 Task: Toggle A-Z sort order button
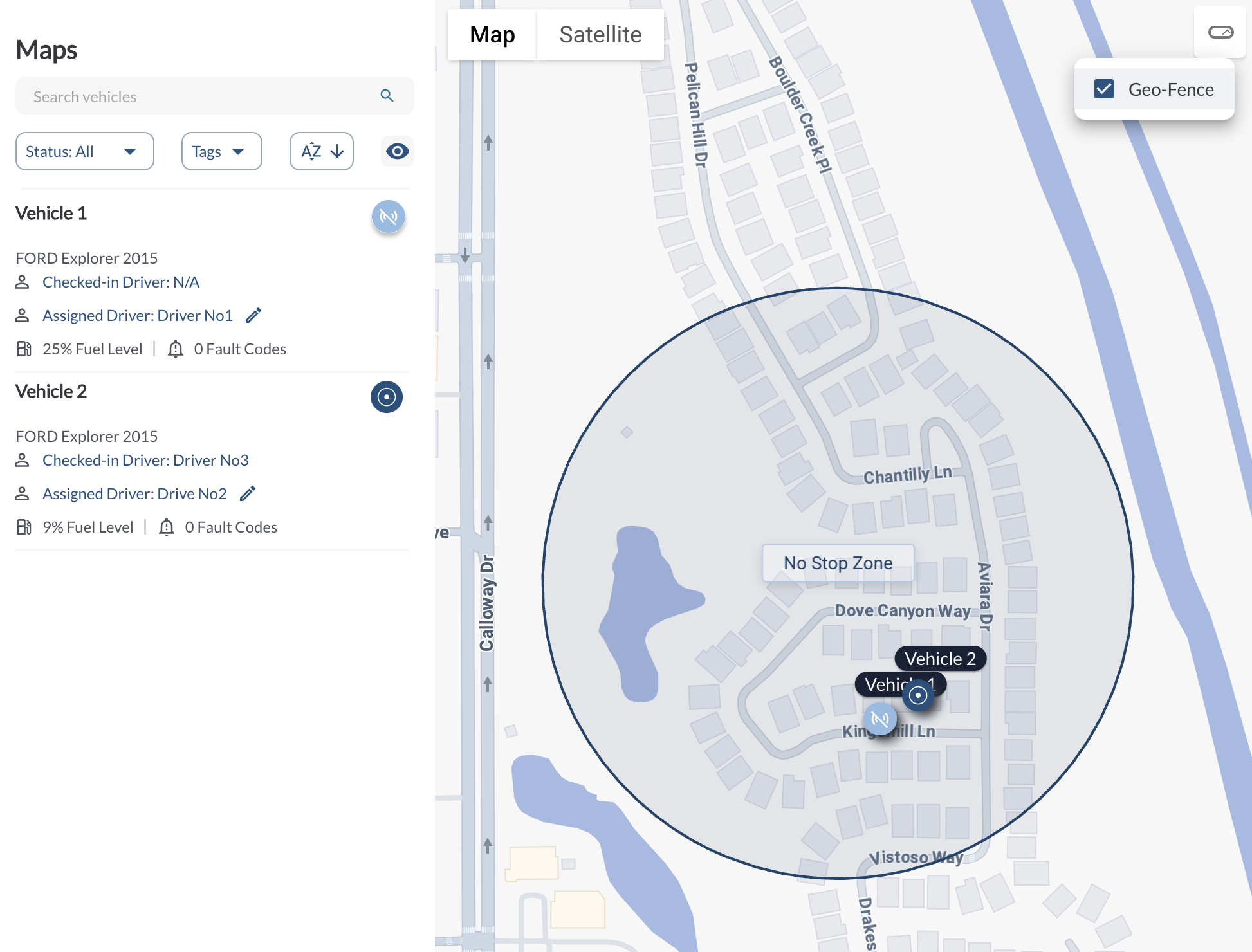coord(322,151)
